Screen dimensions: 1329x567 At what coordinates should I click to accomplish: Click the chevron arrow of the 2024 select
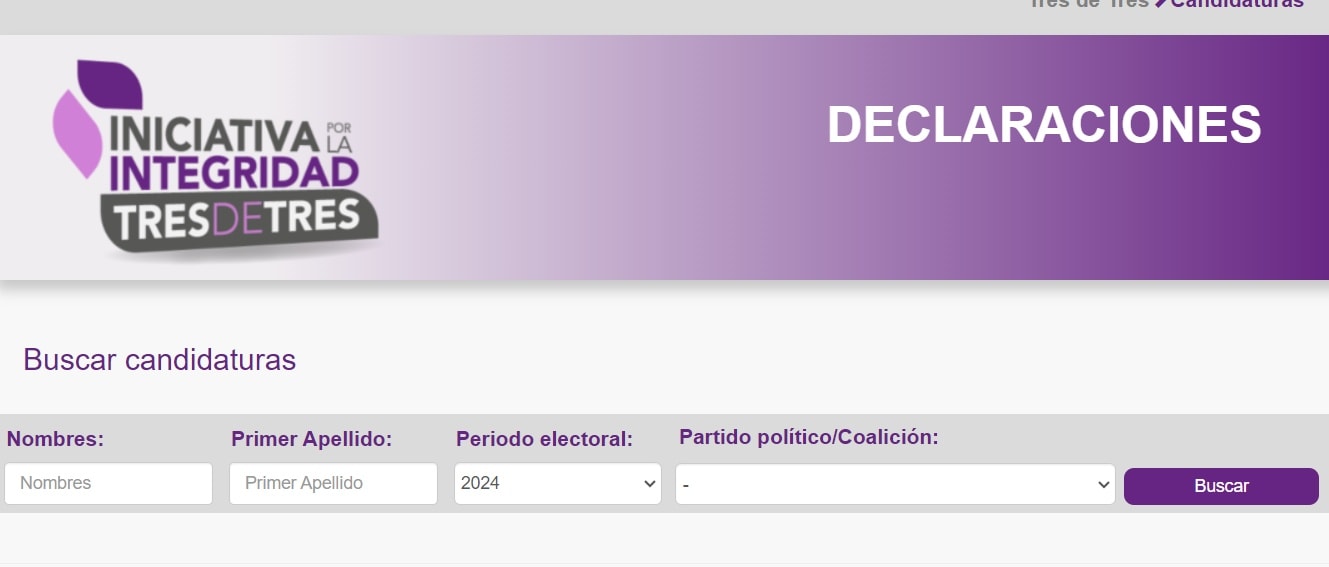[x=650, y=484]
